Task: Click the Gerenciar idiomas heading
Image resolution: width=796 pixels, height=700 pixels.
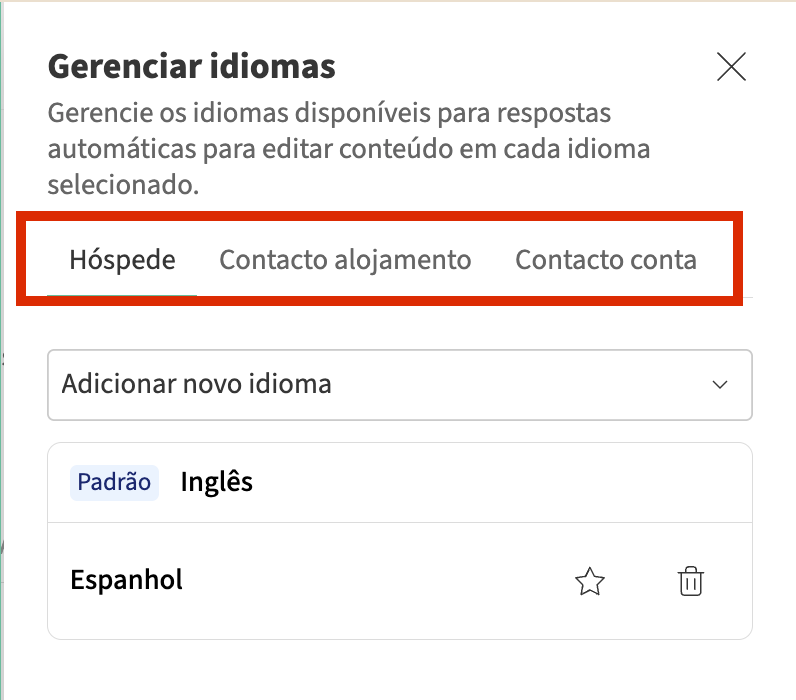Action: [191, 67]
